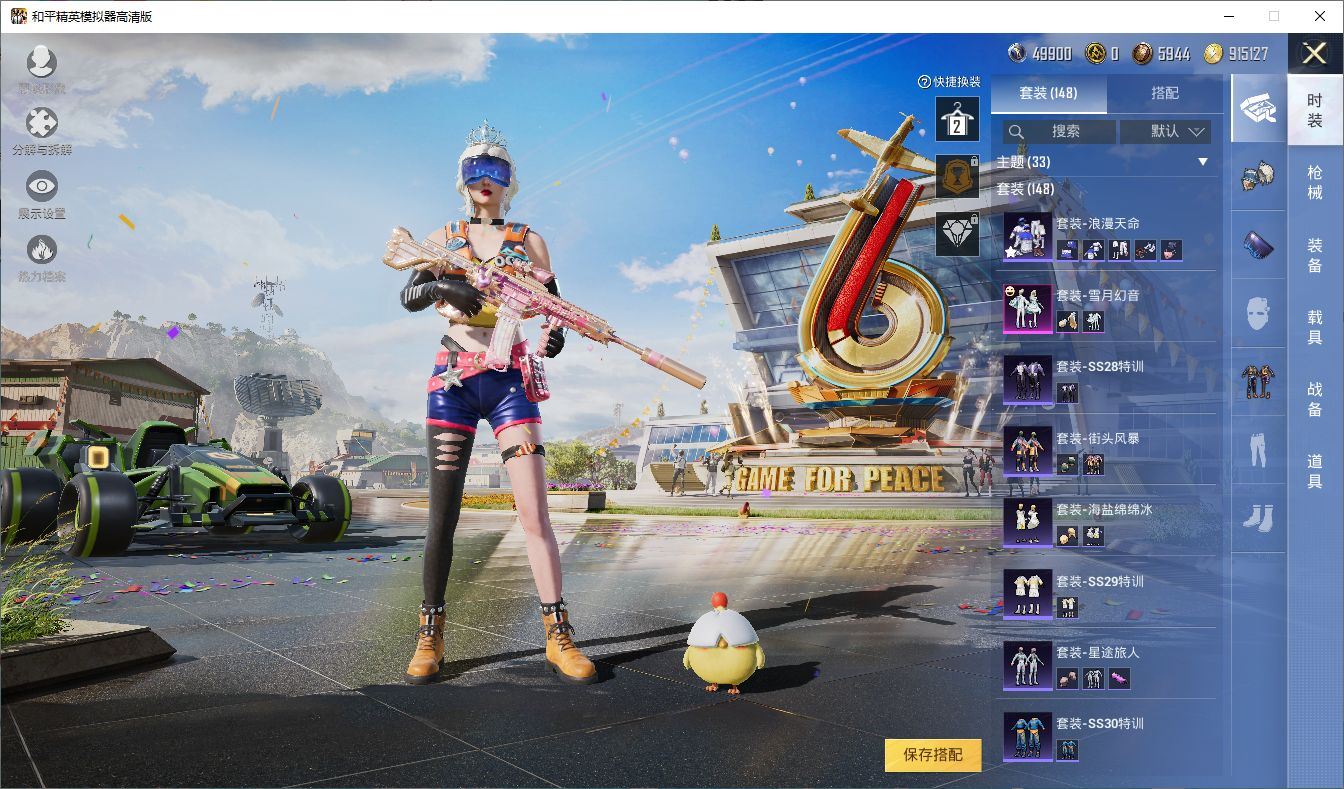1344x789 pixels.
Task: Click the locked trophy outfit slot
Action: (x=957, y=176)
